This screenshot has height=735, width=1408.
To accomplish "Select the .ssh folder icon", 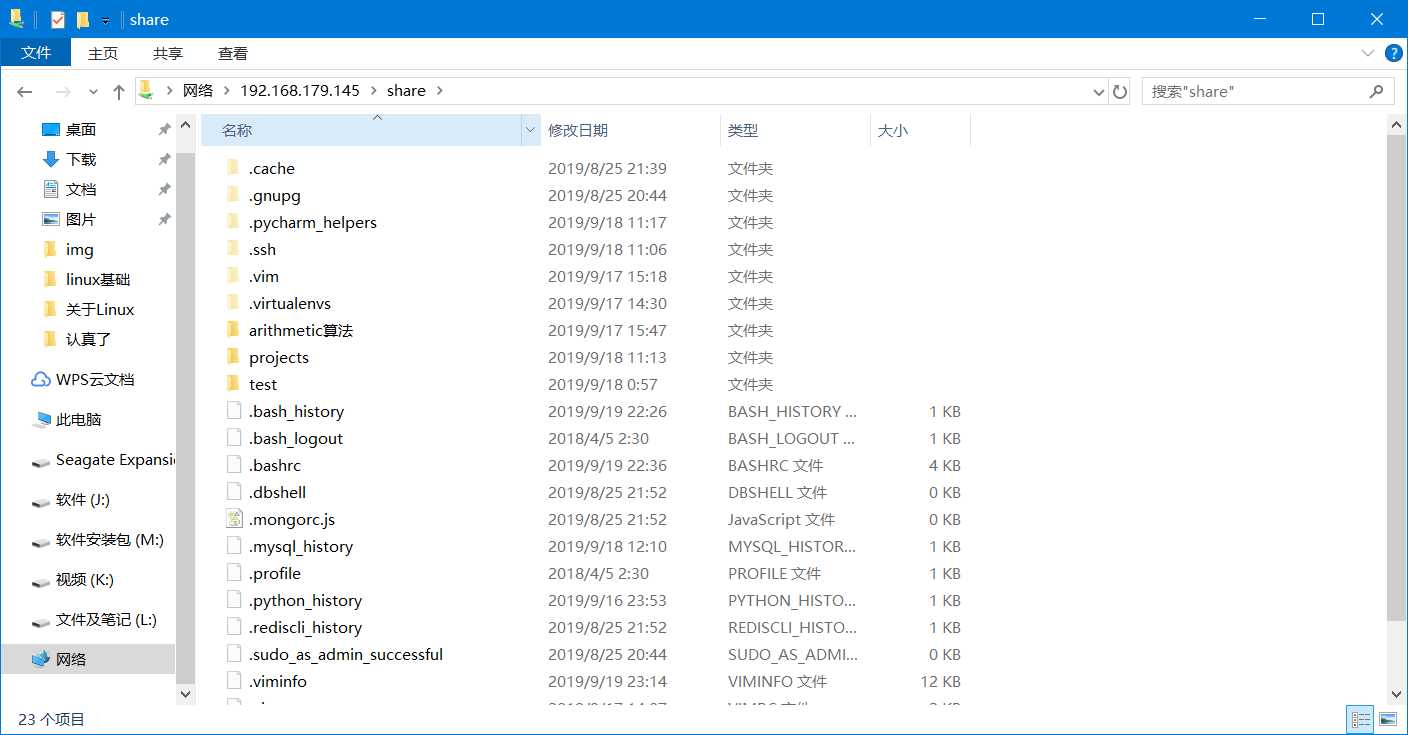I will point(233,249).
